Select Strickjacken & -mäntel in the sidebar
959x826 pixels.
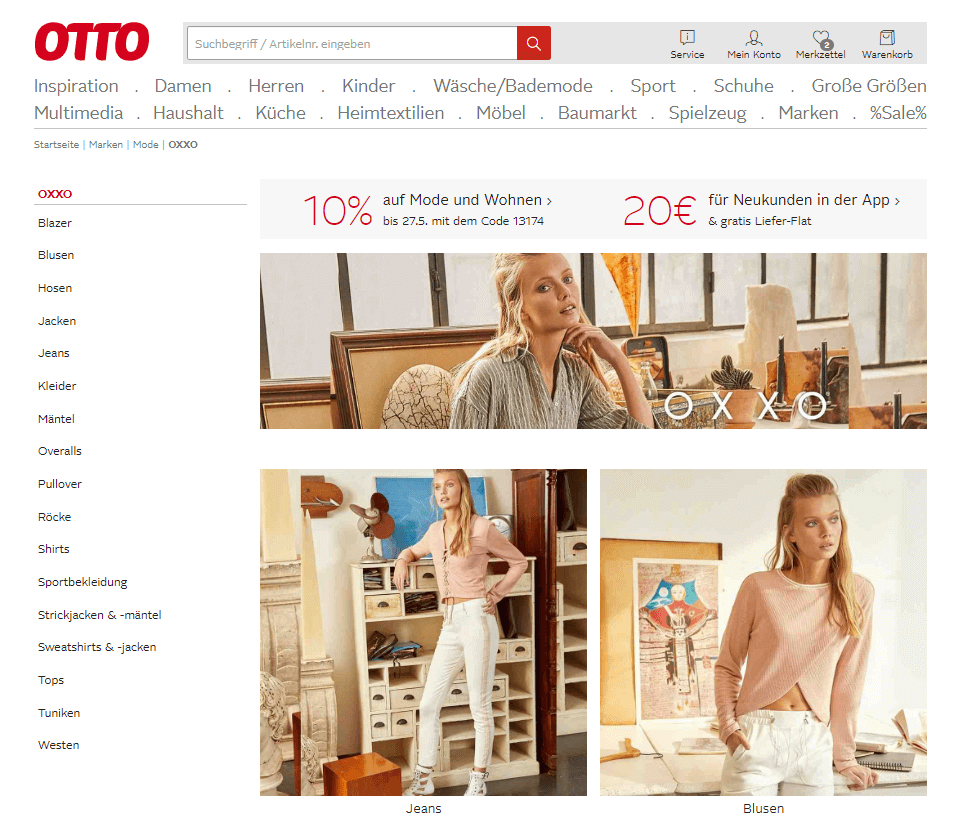tap(100, 614)
